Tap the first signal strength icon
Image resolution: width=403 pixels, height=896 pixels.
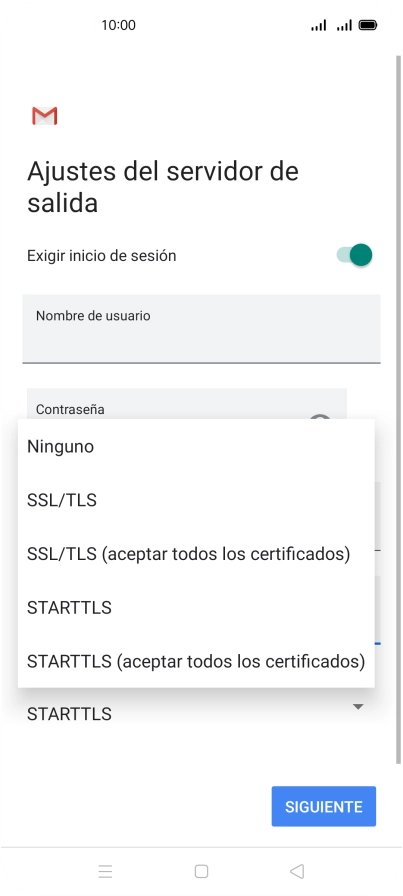(318, 25)
